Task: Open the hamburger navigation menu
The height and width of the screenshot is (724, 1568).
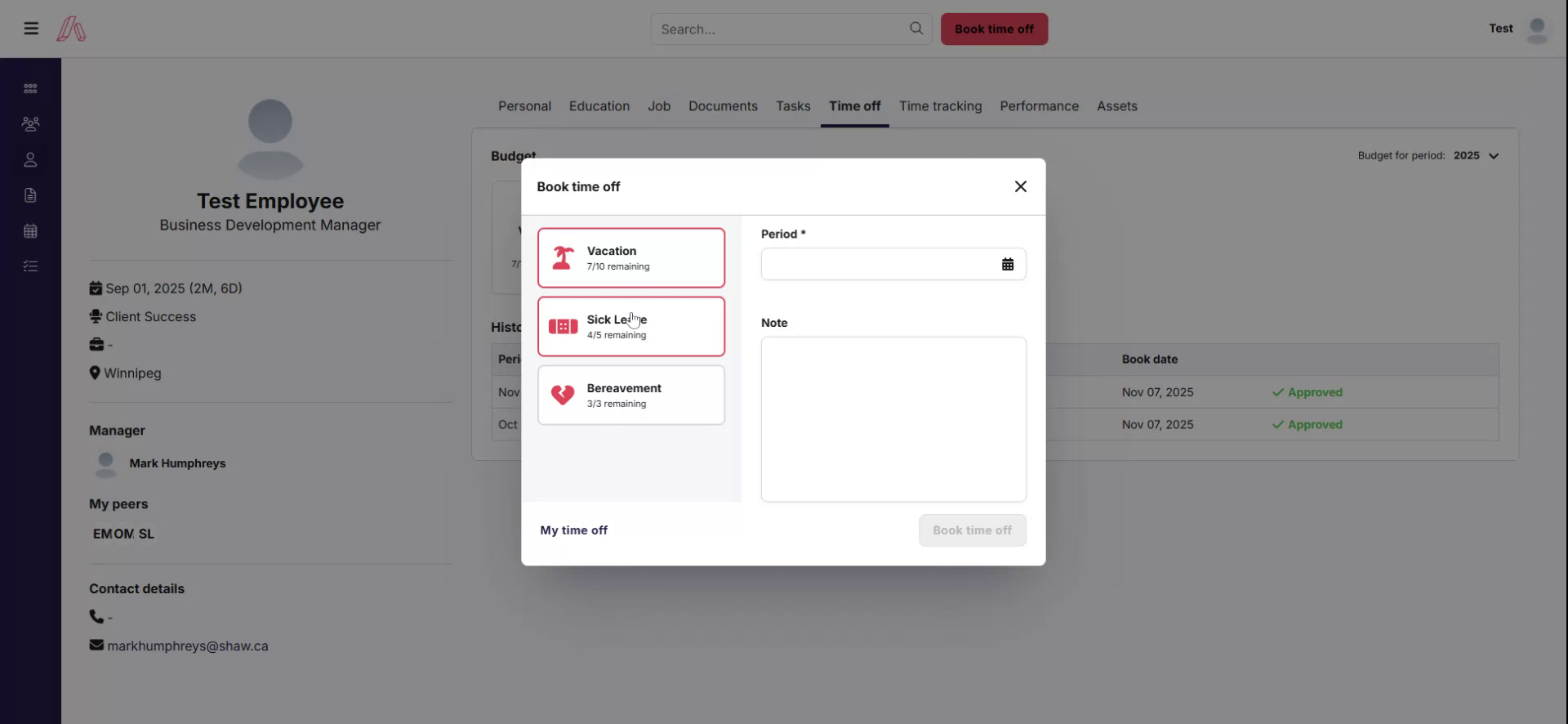Action: [x=31, y=29]
